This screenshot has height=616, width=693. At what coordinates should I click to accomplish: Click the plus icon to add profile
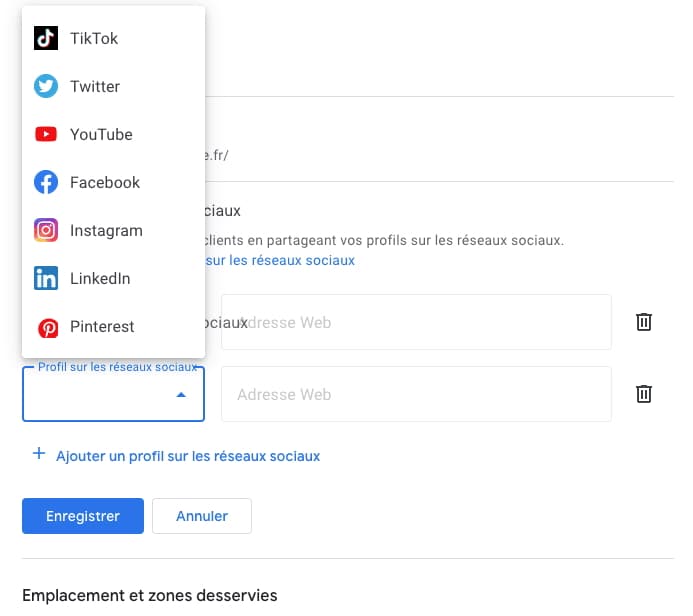pyautogui.click(x=39, y=453)
